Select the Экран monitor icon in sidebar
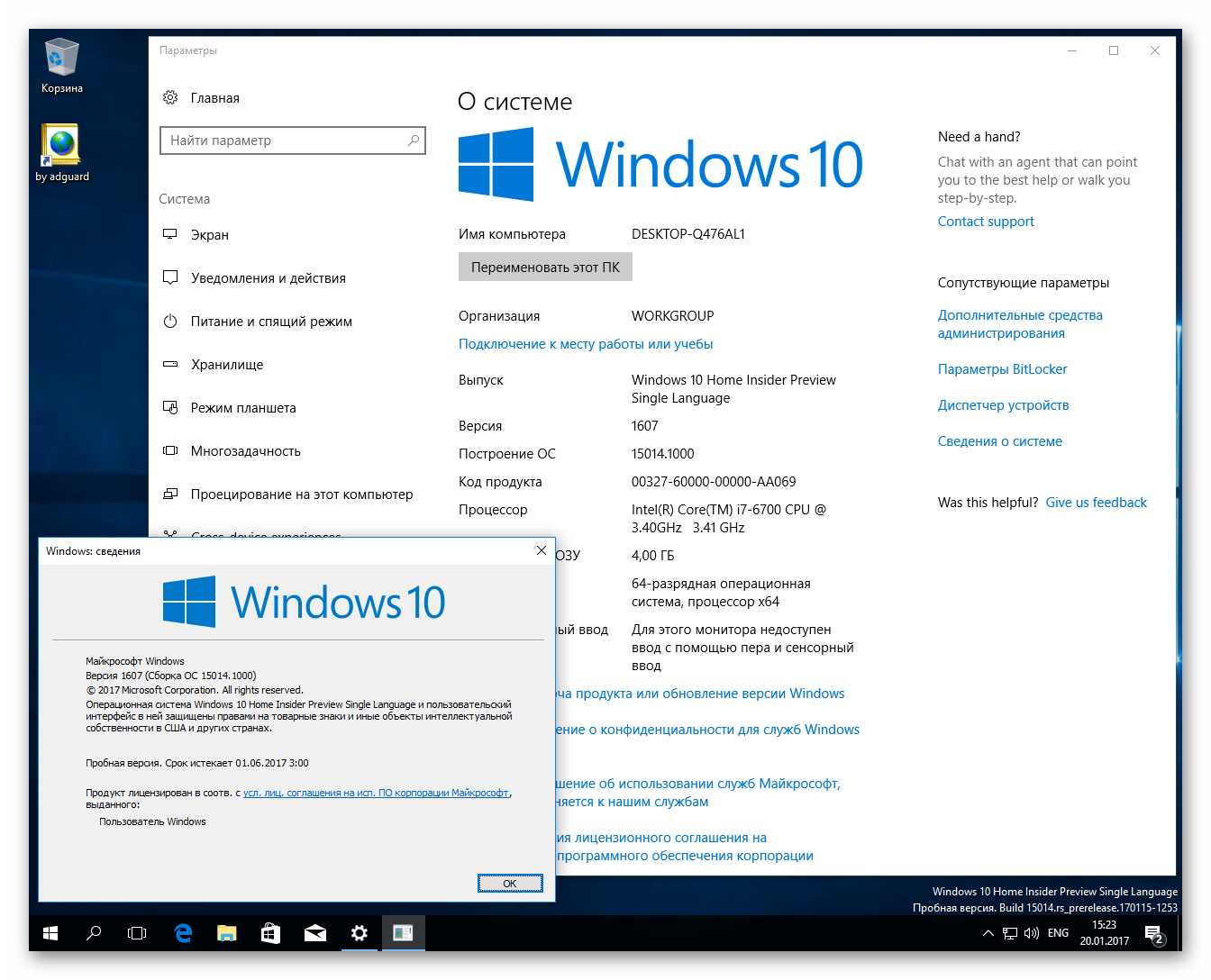The image size is (1211, 980). [x=170, y=234]
